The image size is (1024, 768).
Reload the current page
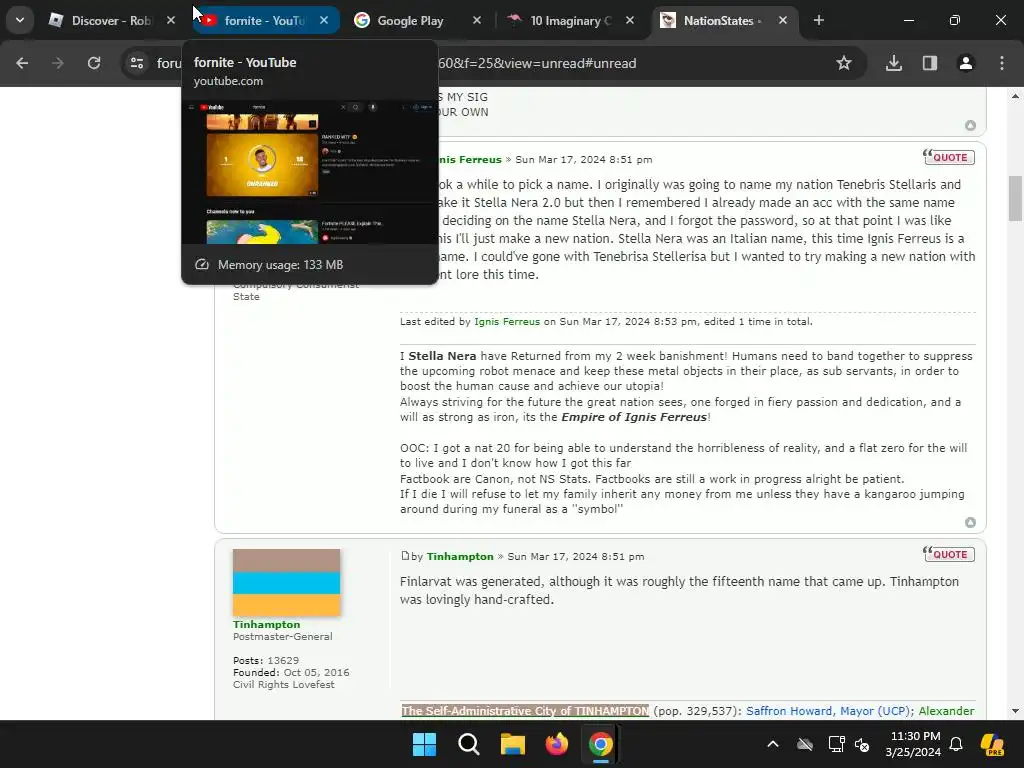pos(94,63)
